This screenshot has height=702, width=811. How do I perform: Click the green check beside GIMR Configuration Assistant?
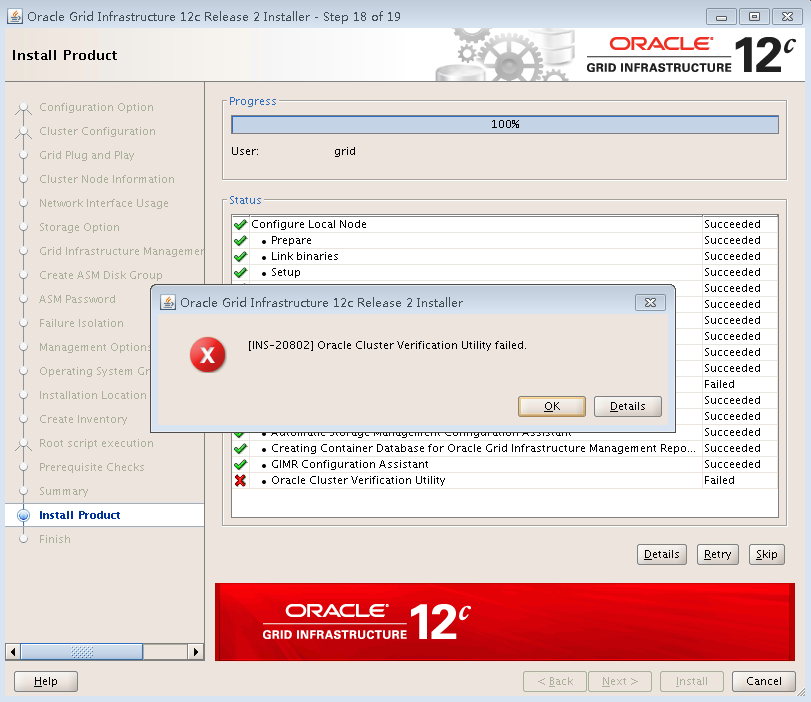click(x=240, y=465)
